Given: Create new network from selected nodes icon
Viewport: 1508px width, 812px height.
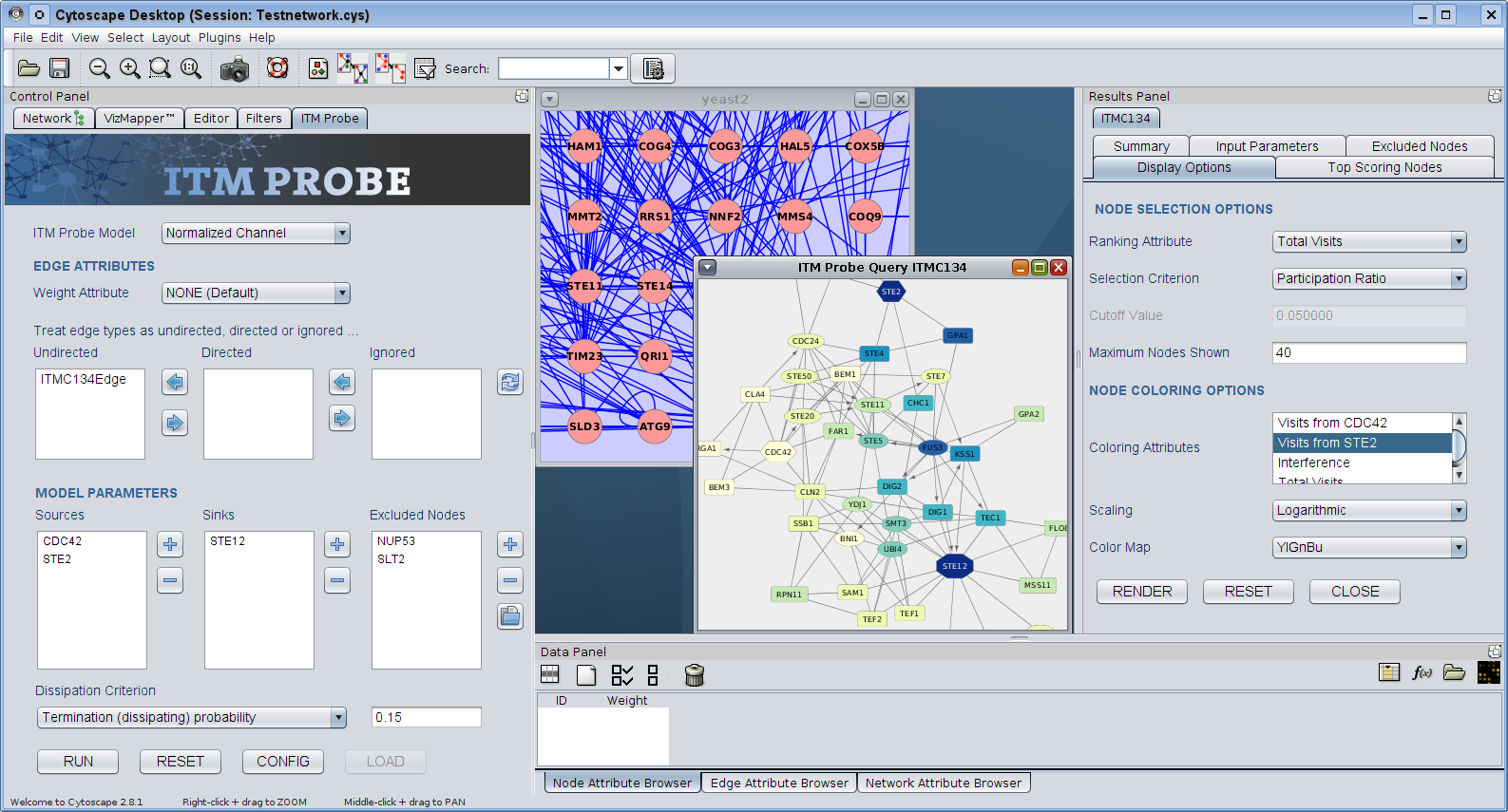Looking at the screenshot, I should click(x=352, y=68).
